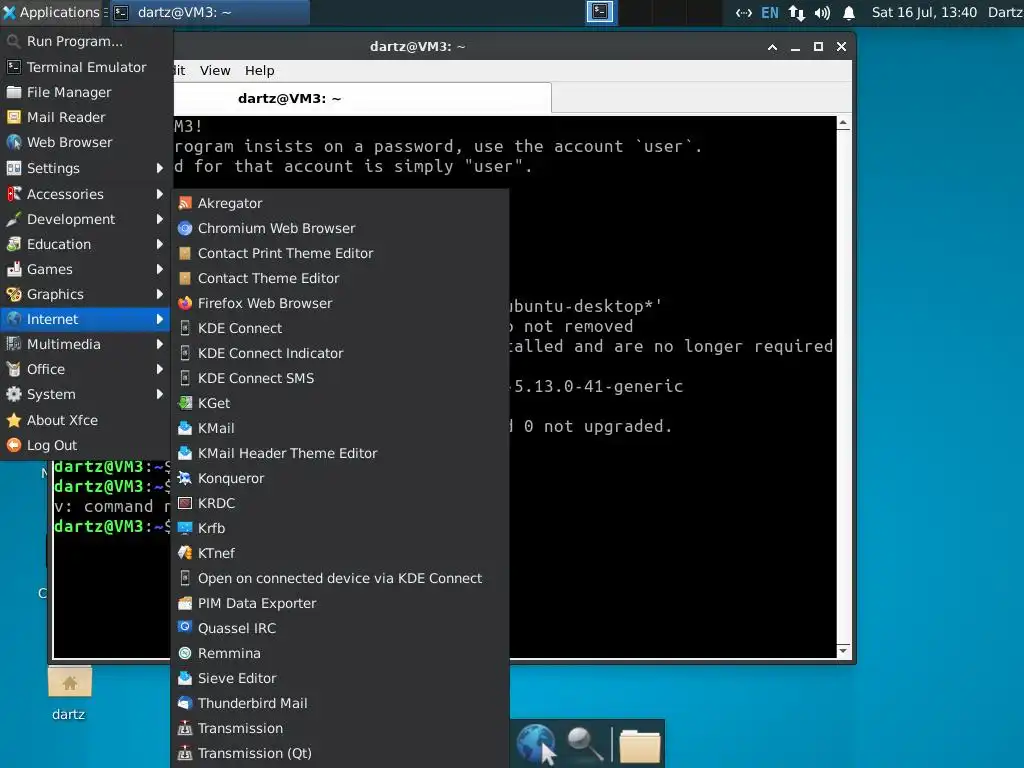Viewport: 1024px width, 768px height.
Task: Click the KRDC remote desktop icon
Action: 185,504
